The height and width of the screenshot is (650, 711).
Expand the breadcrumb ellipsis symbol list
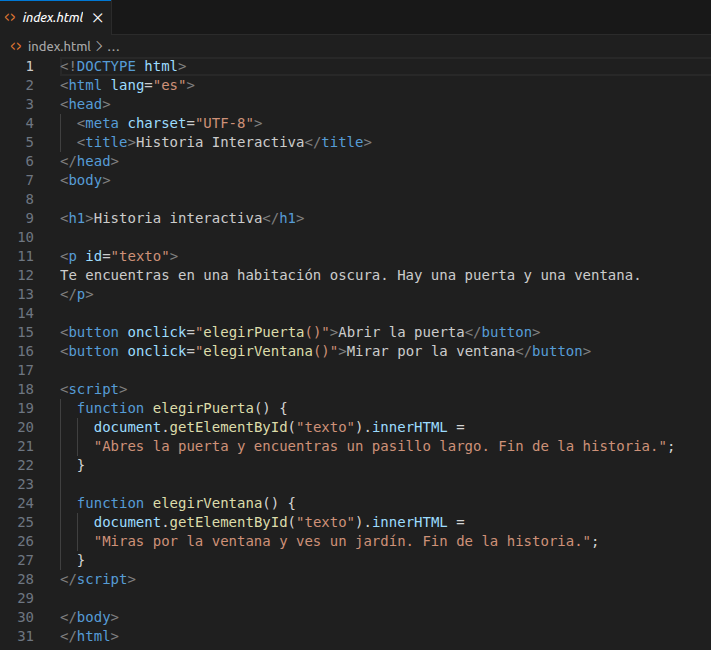(x=113, y=46)
